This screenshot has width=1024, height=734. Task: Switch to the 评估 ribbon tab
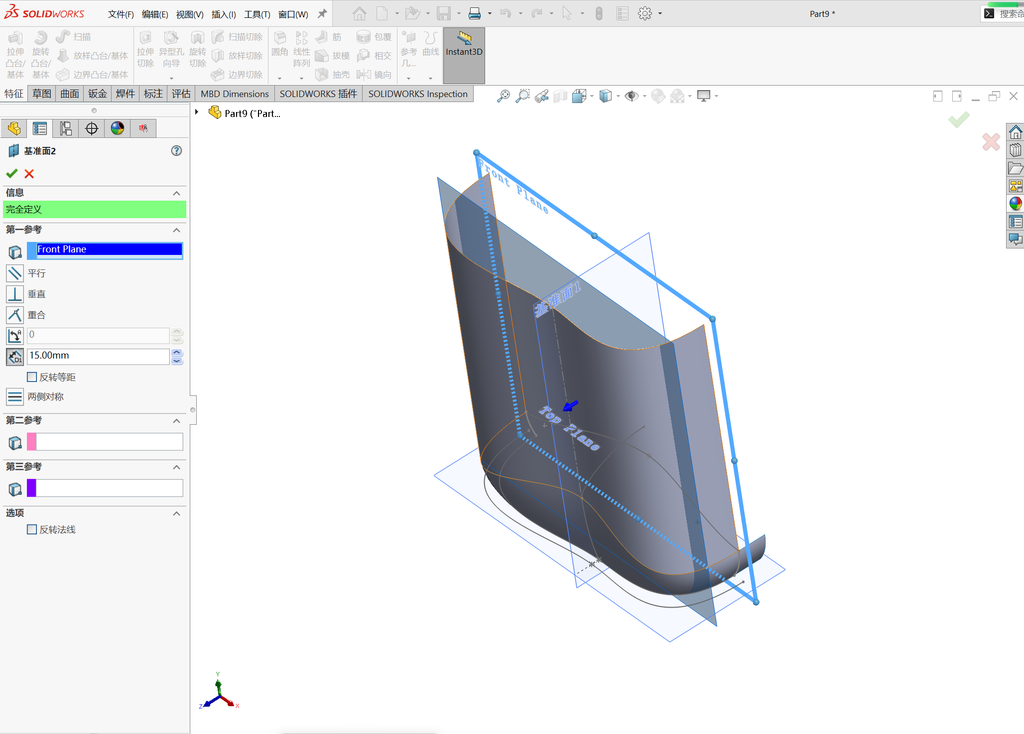pyautogui.click(x=181, y=94)
